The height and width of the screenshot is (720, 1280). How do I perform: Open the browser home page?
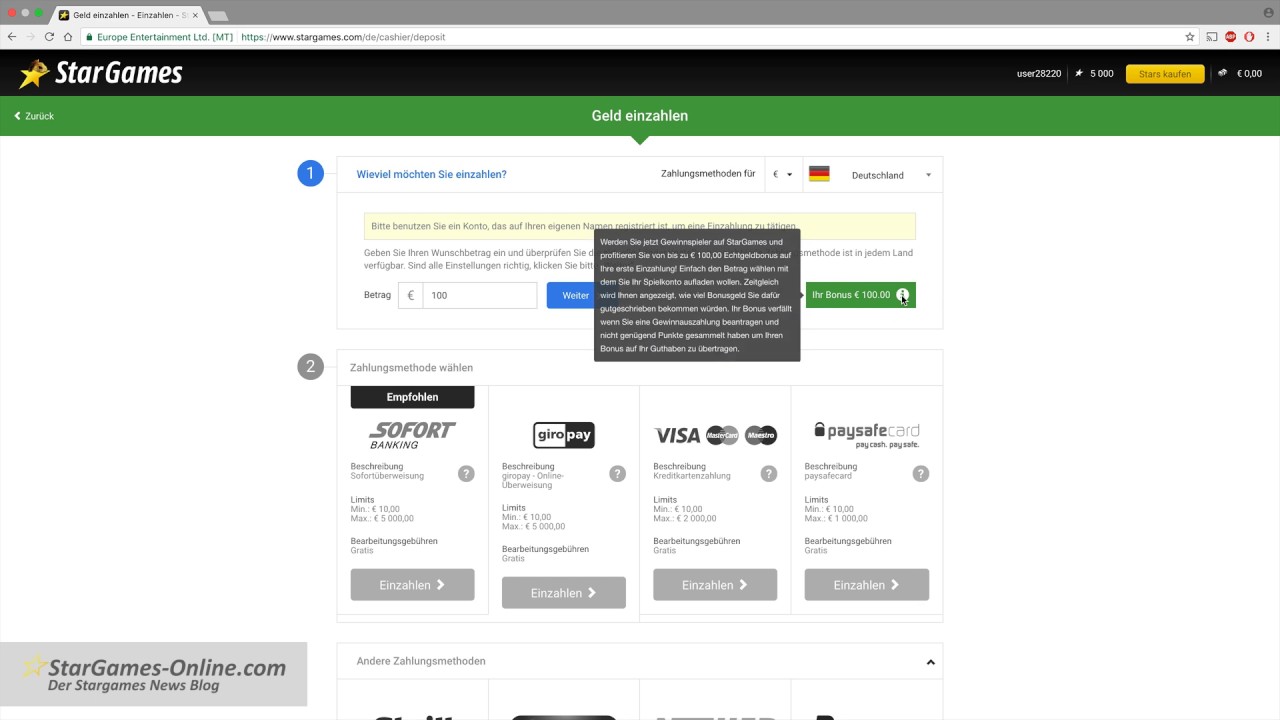pyautogui.click(x=68, y=37)
